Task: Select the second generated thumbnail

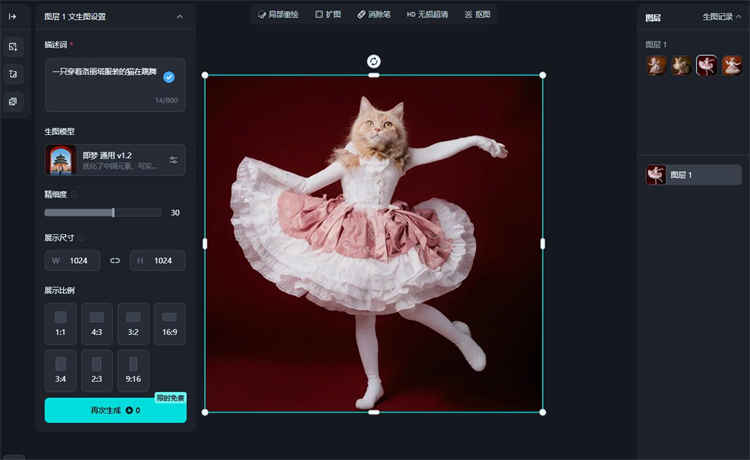Action: [x=682, y=66]
